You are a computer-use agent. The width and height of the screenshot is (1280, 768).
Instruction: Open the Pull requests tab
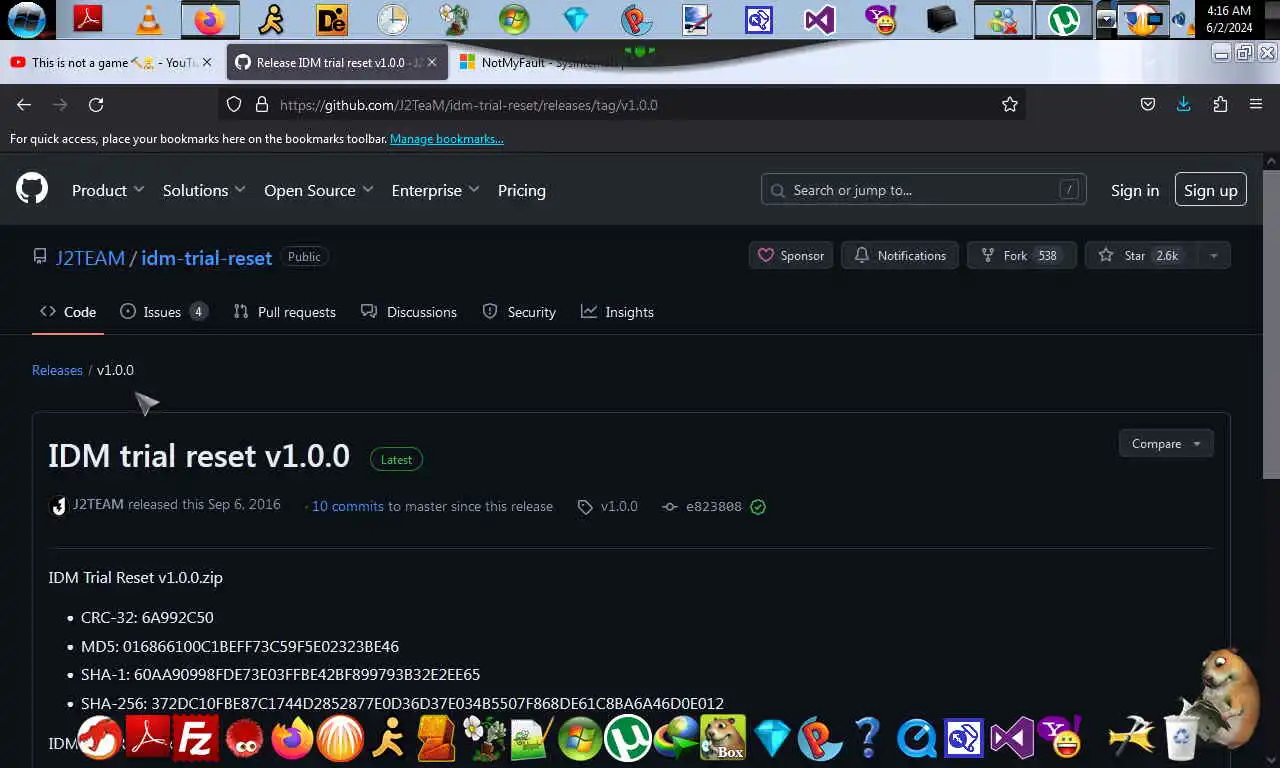[x=284, y=312]
